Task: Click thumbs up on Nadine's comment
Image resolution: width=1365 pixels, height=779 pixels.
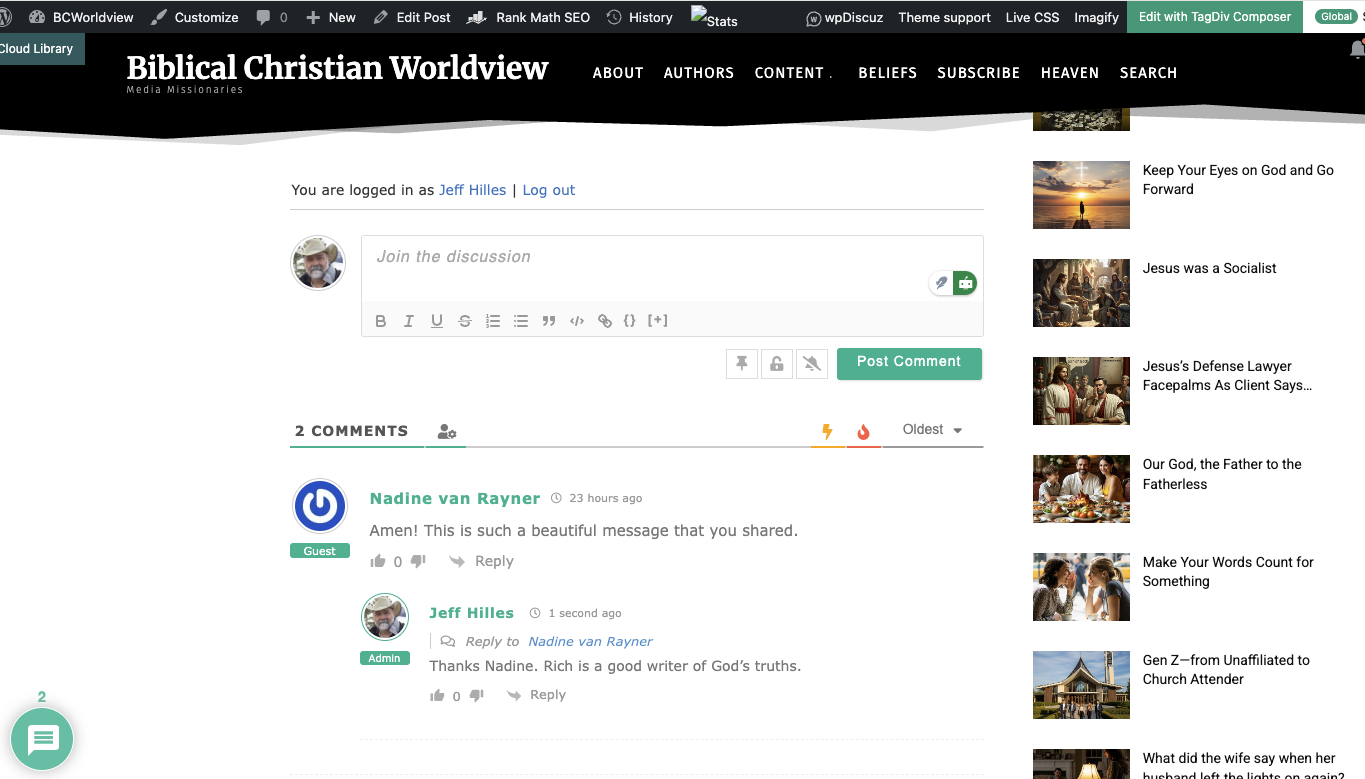Action: (378, 561)
